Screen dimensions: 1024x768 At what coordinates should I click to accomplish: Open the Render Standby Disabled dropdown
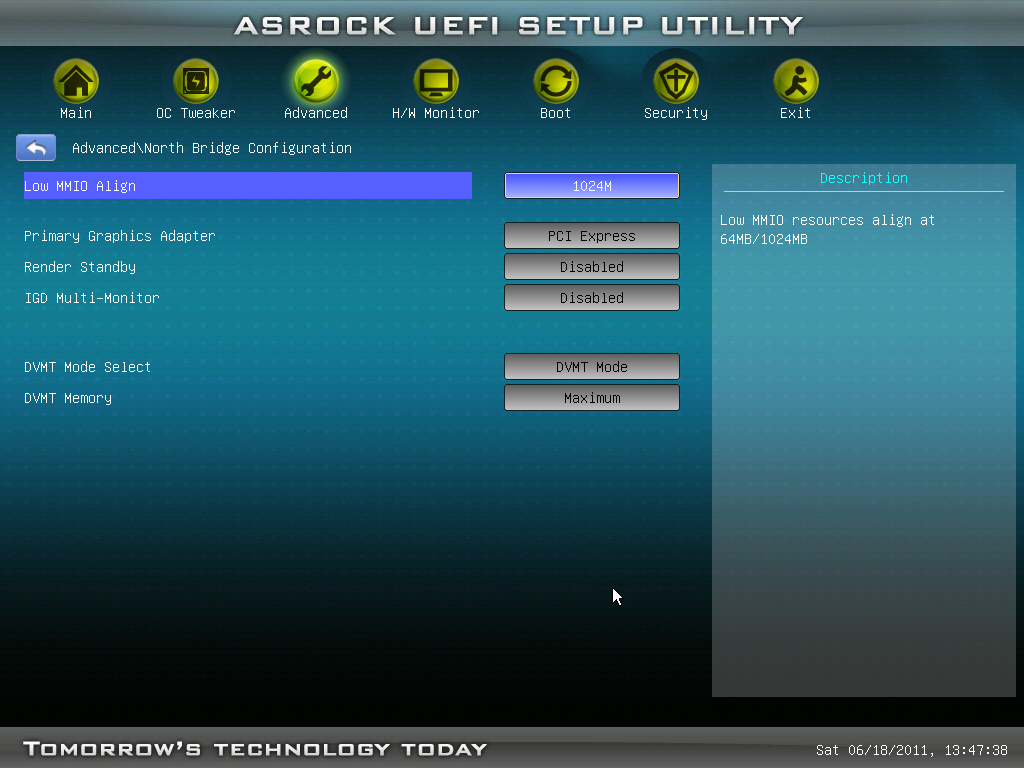pos(592,266)
